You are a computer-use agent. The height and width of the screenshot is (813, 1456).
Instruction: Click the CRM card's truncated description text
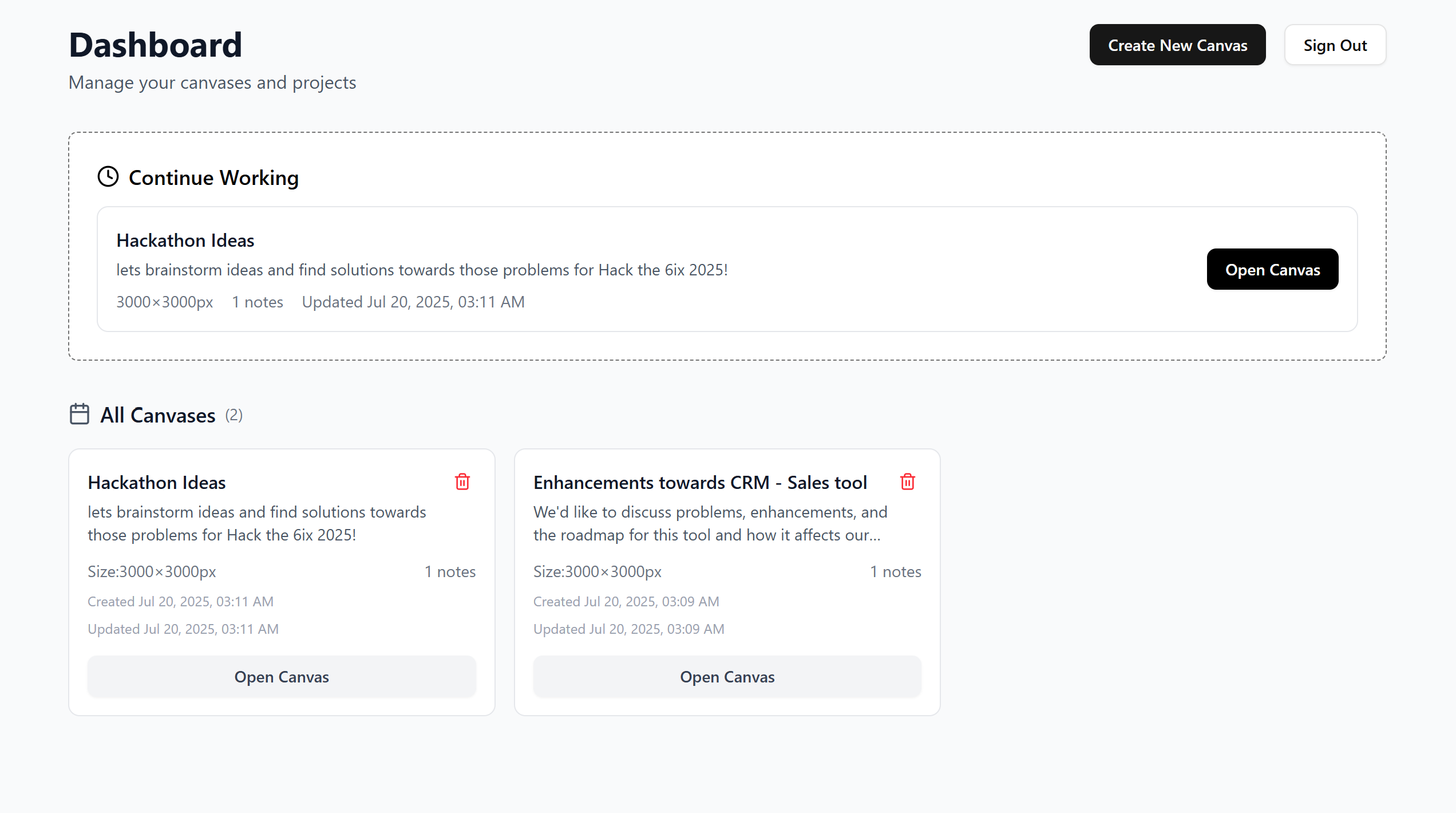pyautogui.click(x=710, y=523)
